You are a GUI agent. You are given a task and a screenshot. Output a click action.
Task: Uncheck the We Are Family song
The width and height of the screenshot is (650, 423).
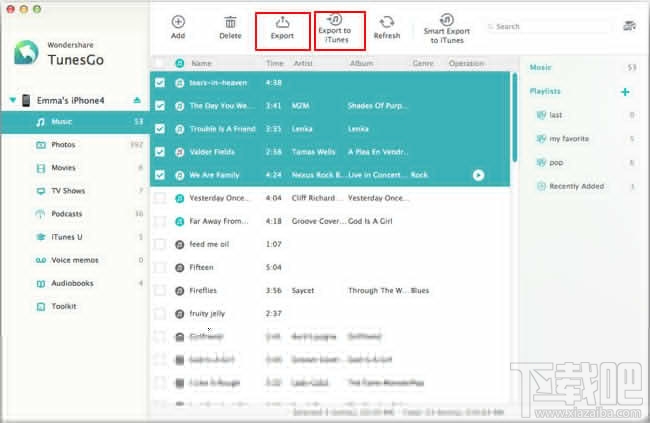click(x=160, y=175)
